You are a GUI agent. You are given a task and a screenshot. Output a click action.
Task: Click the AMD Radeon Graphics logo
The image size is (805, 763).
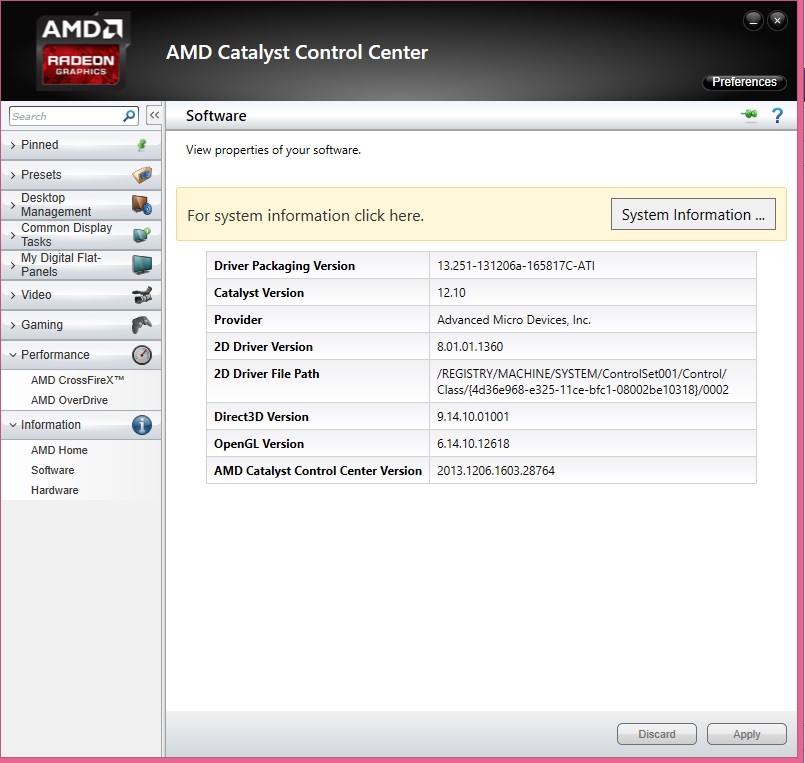click(x=82, y=51)
